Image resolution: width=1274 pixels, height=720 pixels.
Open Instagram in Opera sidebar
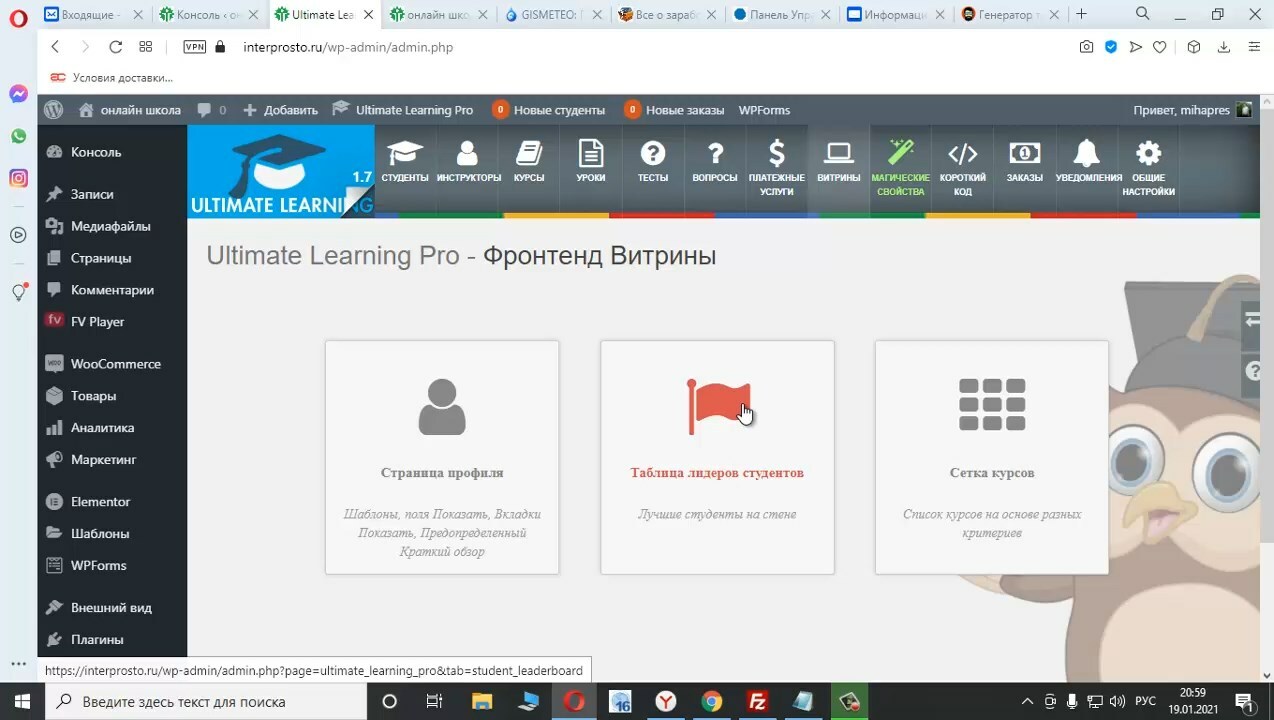coord(18,178)
